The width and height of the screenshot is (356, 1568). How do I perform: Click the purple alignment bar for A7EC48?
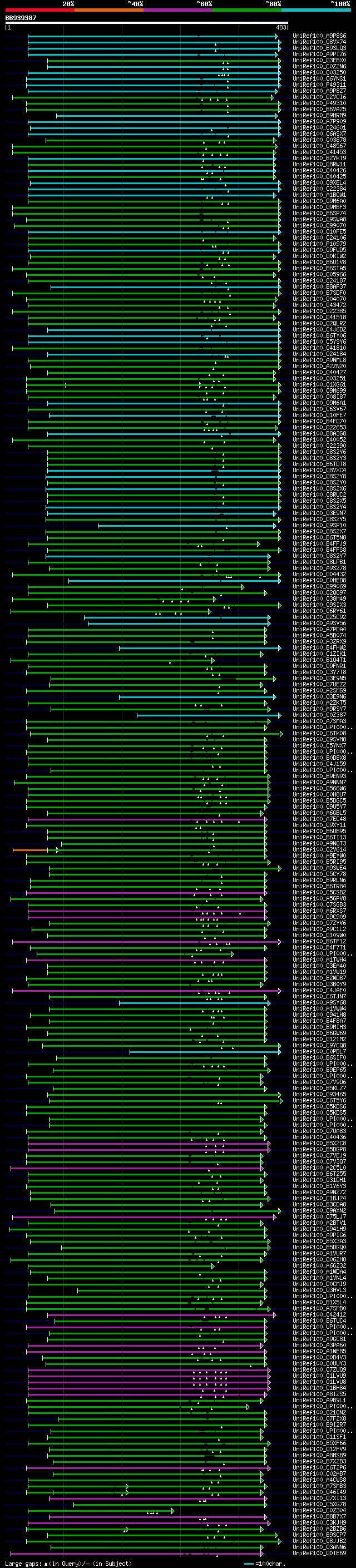[146, 819]
